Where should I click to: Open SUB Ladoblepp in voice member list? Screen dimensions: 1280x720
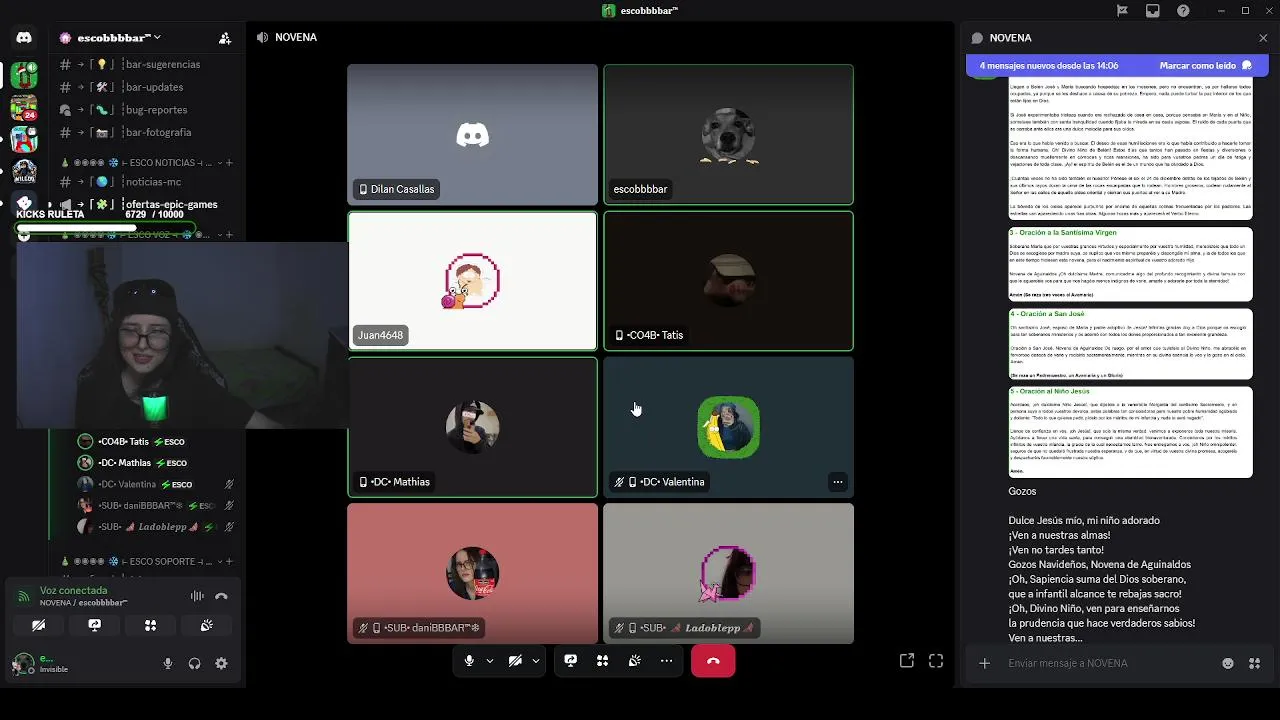tap(155, 527)
